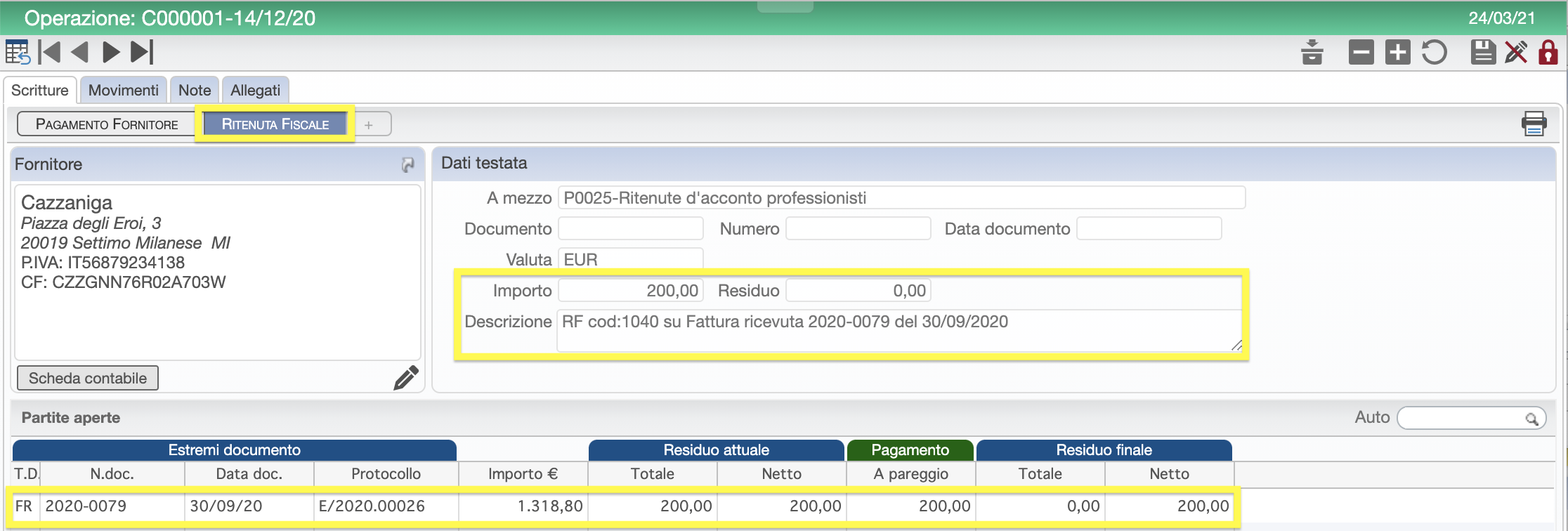The image size is (1568, 531).
Task: Click the crossed tools icon
Action: click(x=1516, y=52)
